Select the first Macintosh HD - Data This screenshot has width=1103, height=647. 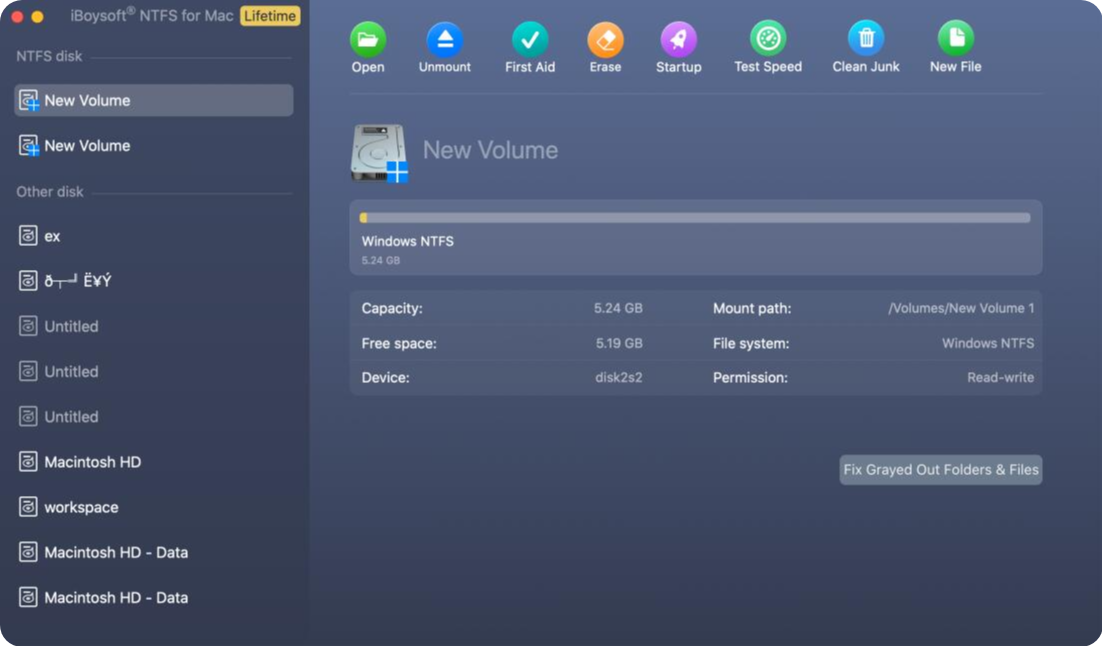coord(153,552)
